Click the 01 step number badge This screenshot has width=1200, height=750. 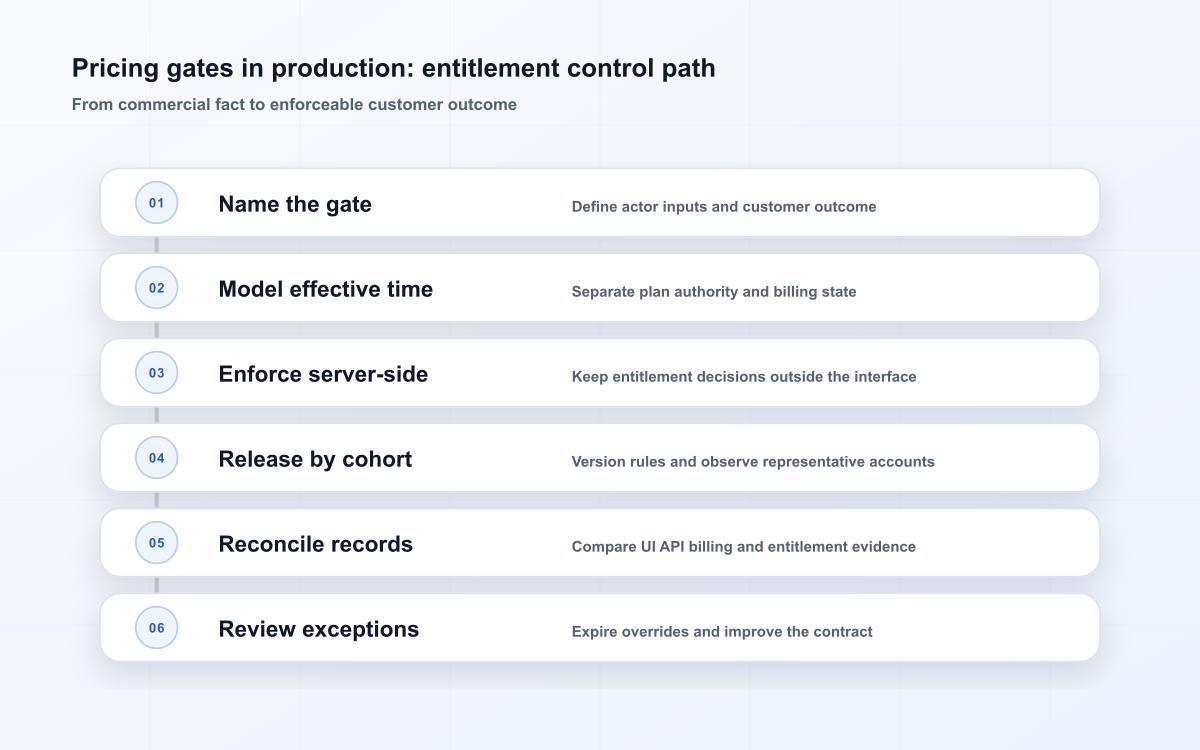click(156, 203)
